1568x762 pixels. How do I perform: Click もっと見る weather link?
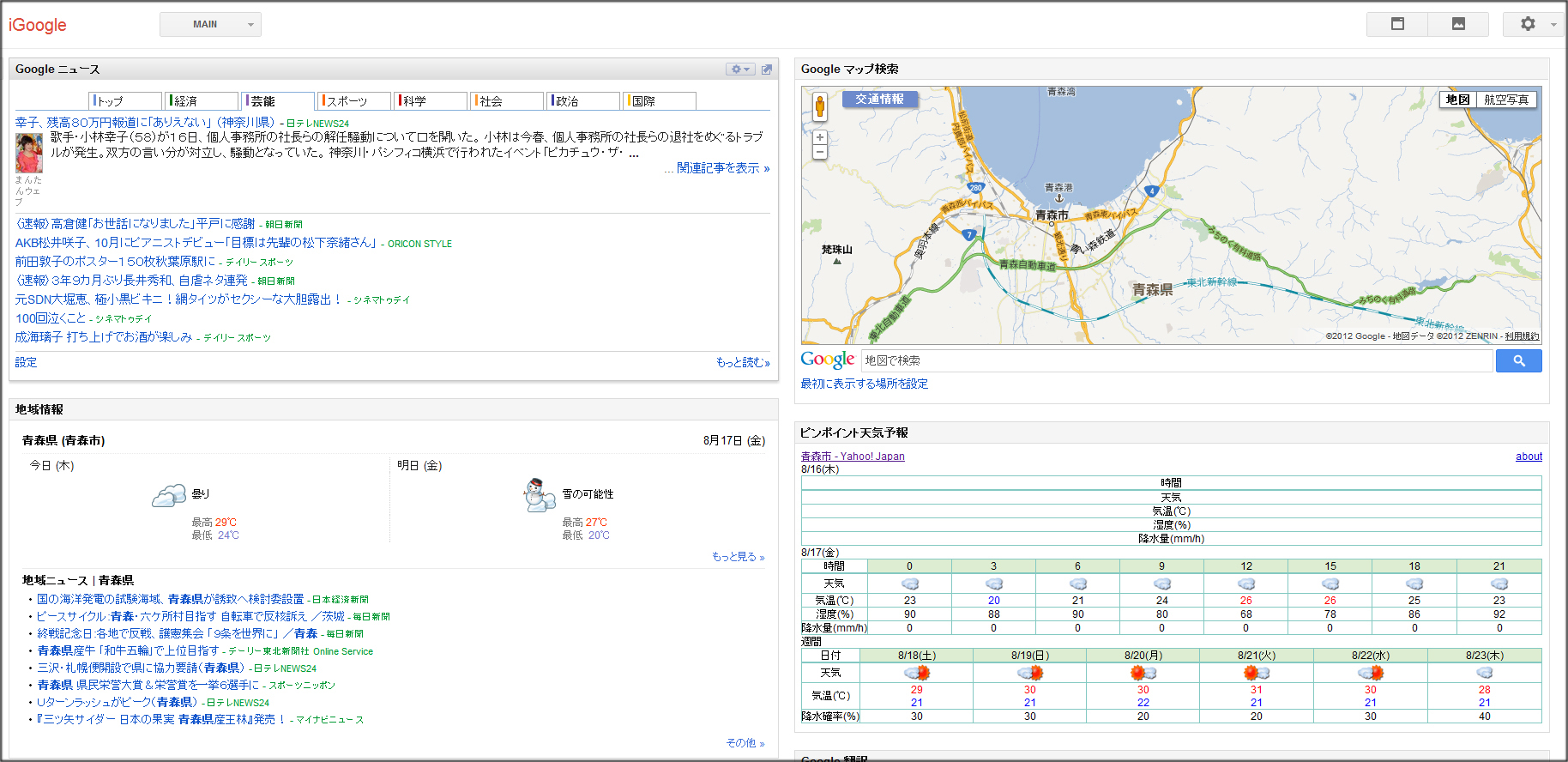point(738,557)
